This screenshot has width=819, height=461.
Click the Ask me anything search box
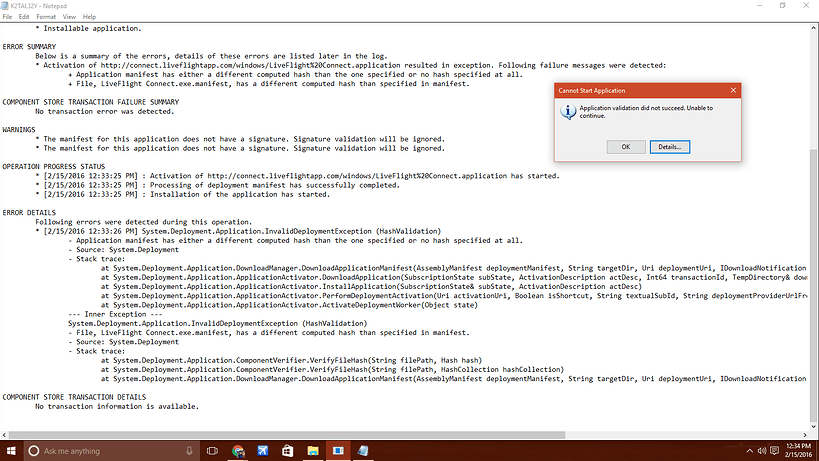111,451
